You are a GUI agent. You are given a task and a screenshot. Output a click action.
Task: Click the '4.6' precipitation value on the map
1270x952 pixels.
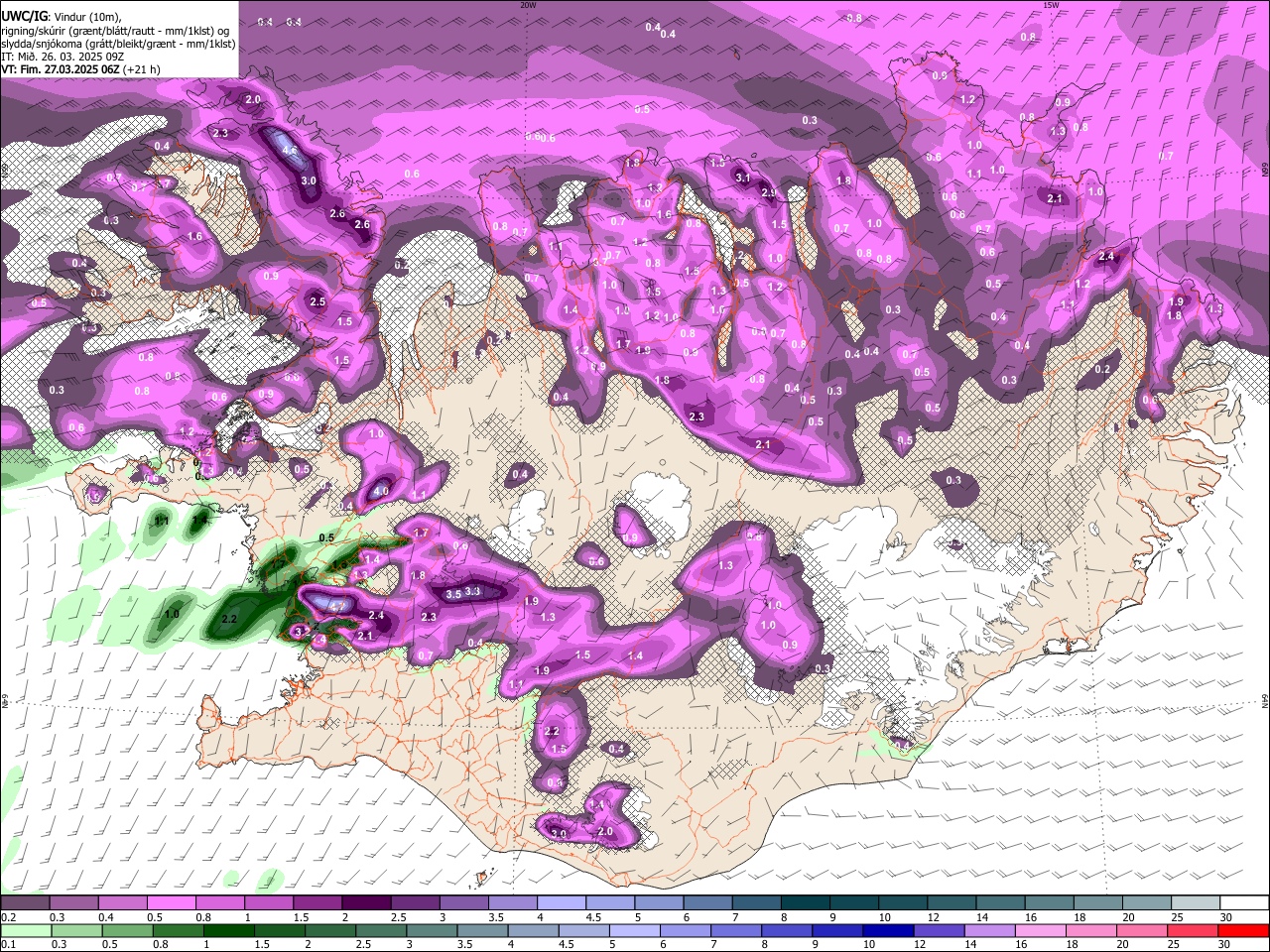pyautogui.click(x=290, y=151)
